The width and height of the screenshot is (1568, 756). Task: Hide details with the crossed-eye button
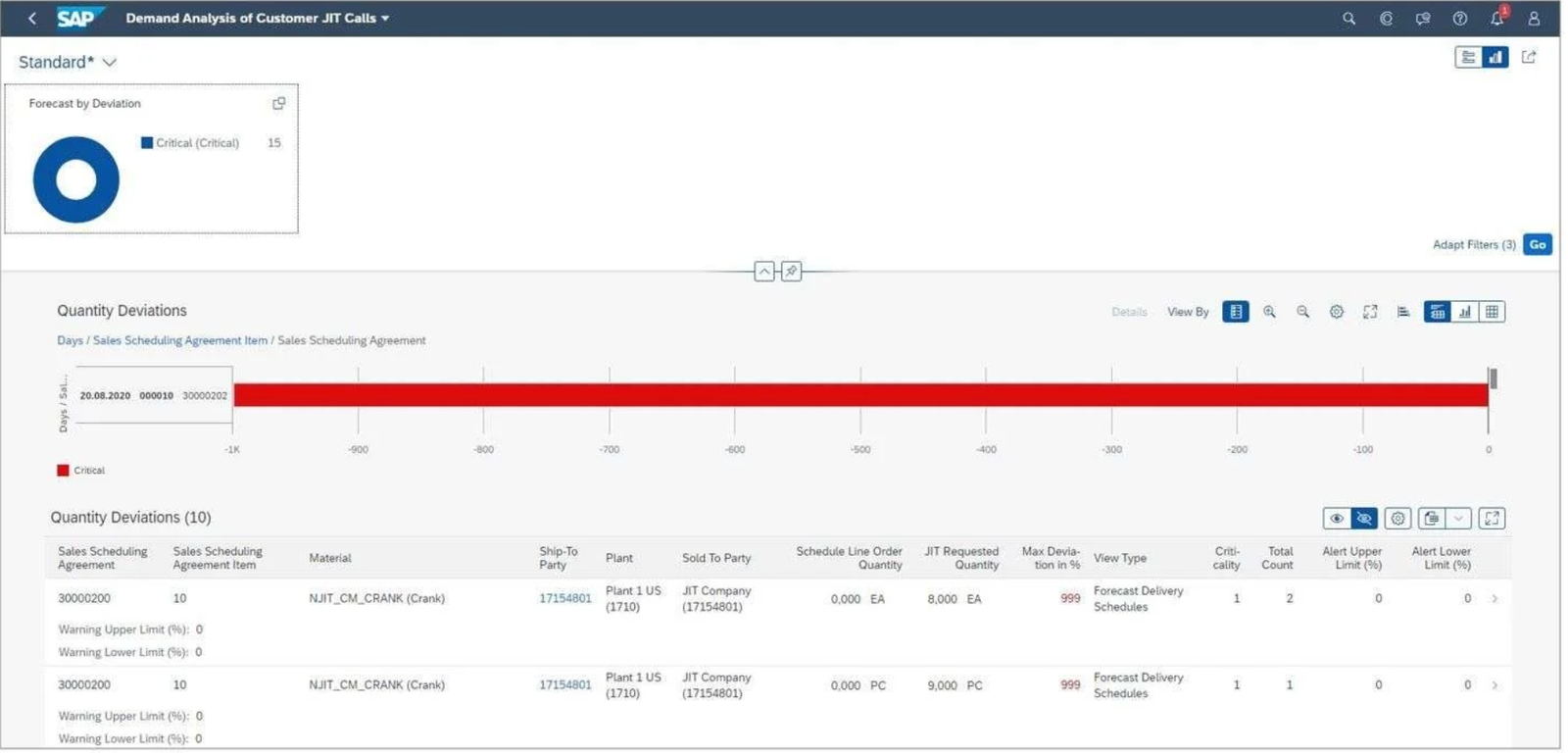(1364, 518)
